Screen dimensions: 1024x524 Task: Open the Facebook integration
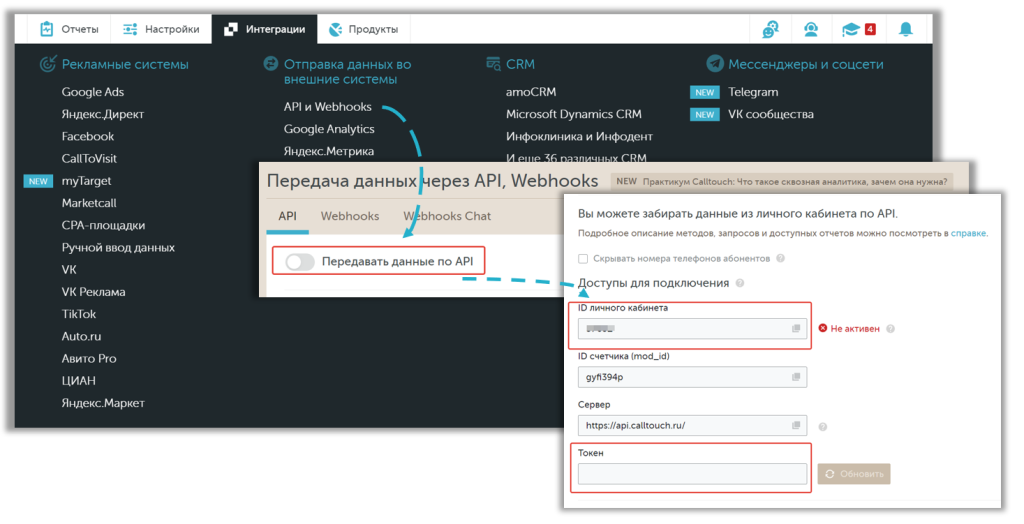(x=88, y=137)
